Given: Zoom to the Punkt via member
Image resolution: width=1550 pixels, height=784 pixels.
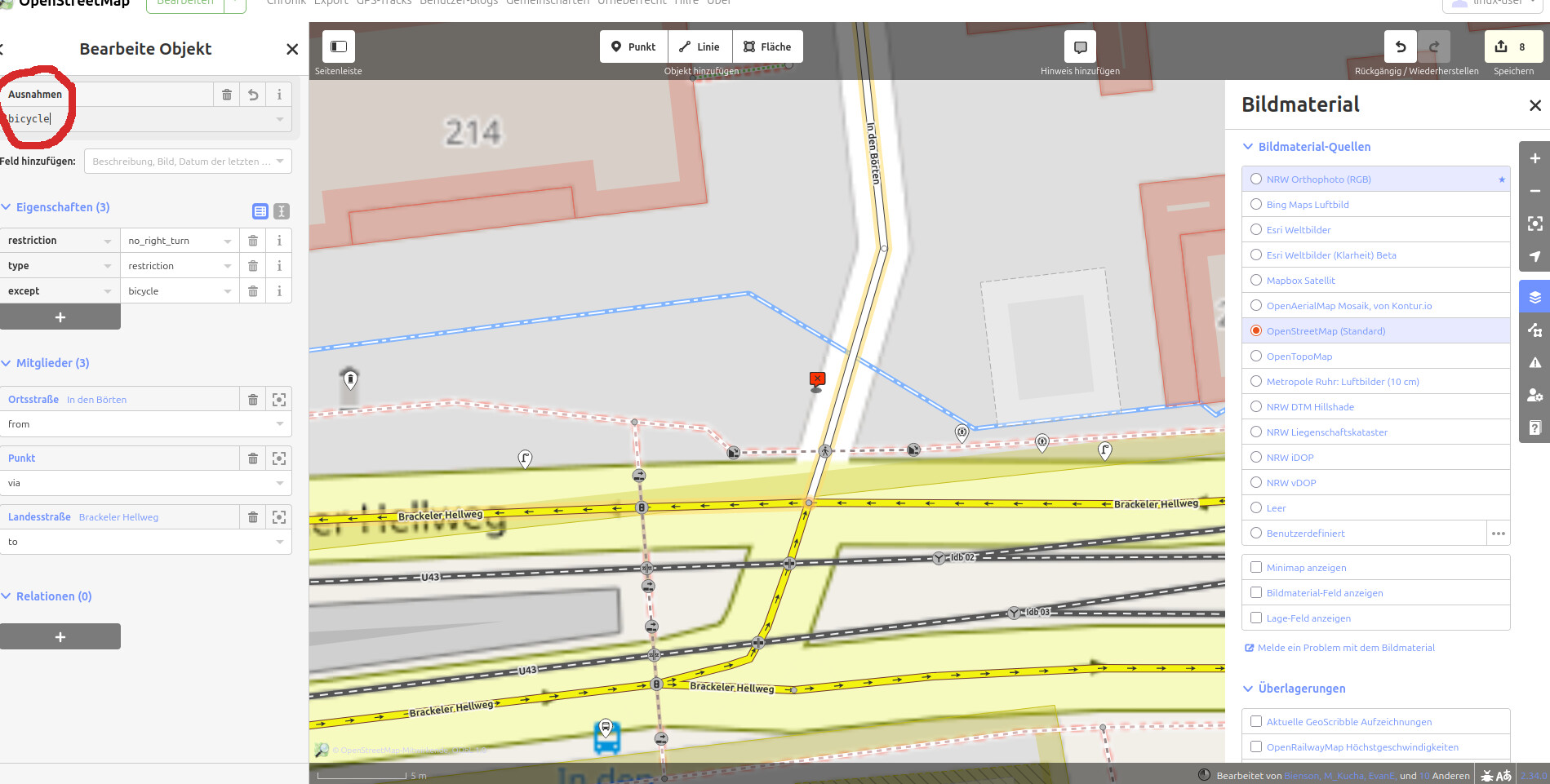Looking at the screenshot, I should point(279,458).
